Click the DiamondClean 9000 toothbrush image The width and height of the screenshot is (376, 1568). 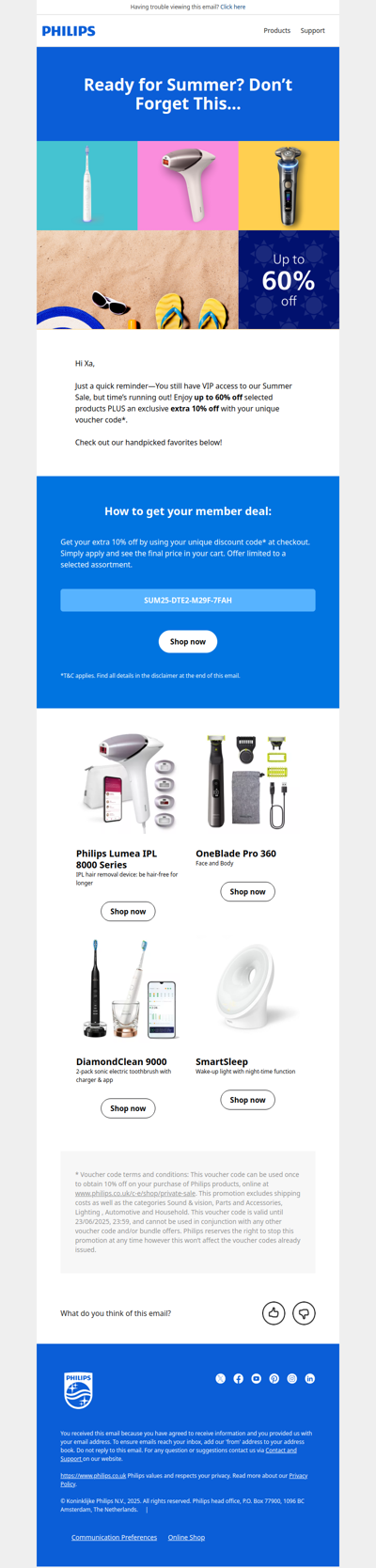tap(128, 989)
